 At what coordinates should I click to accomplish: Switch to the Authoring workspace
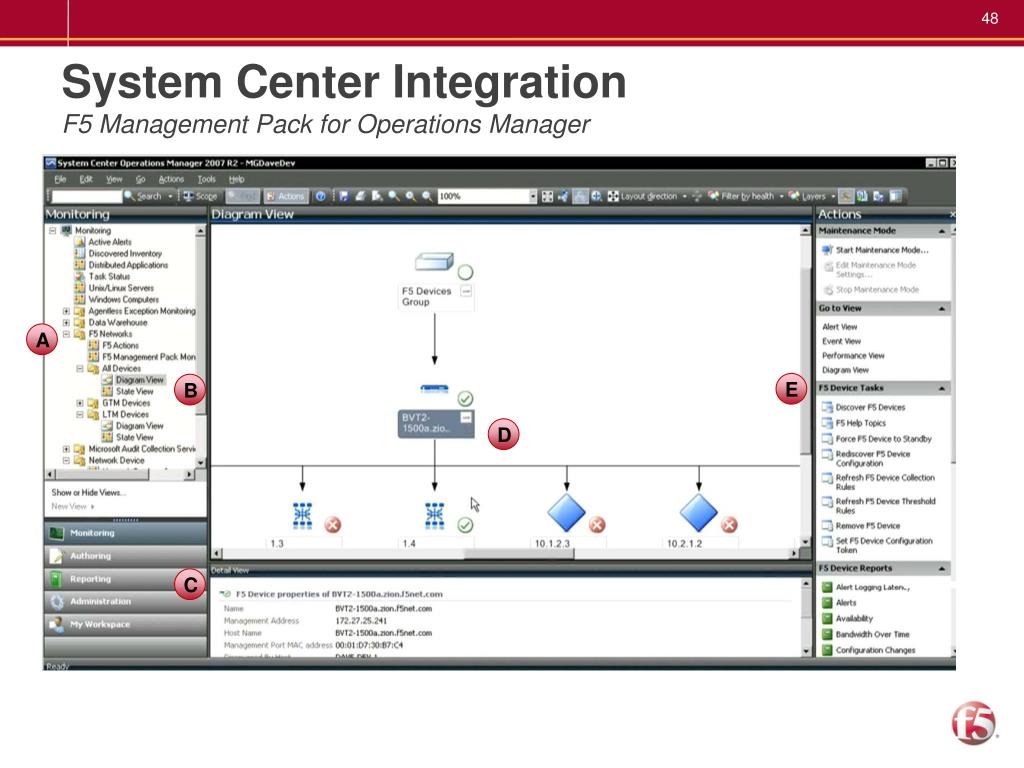click(126, 556)
